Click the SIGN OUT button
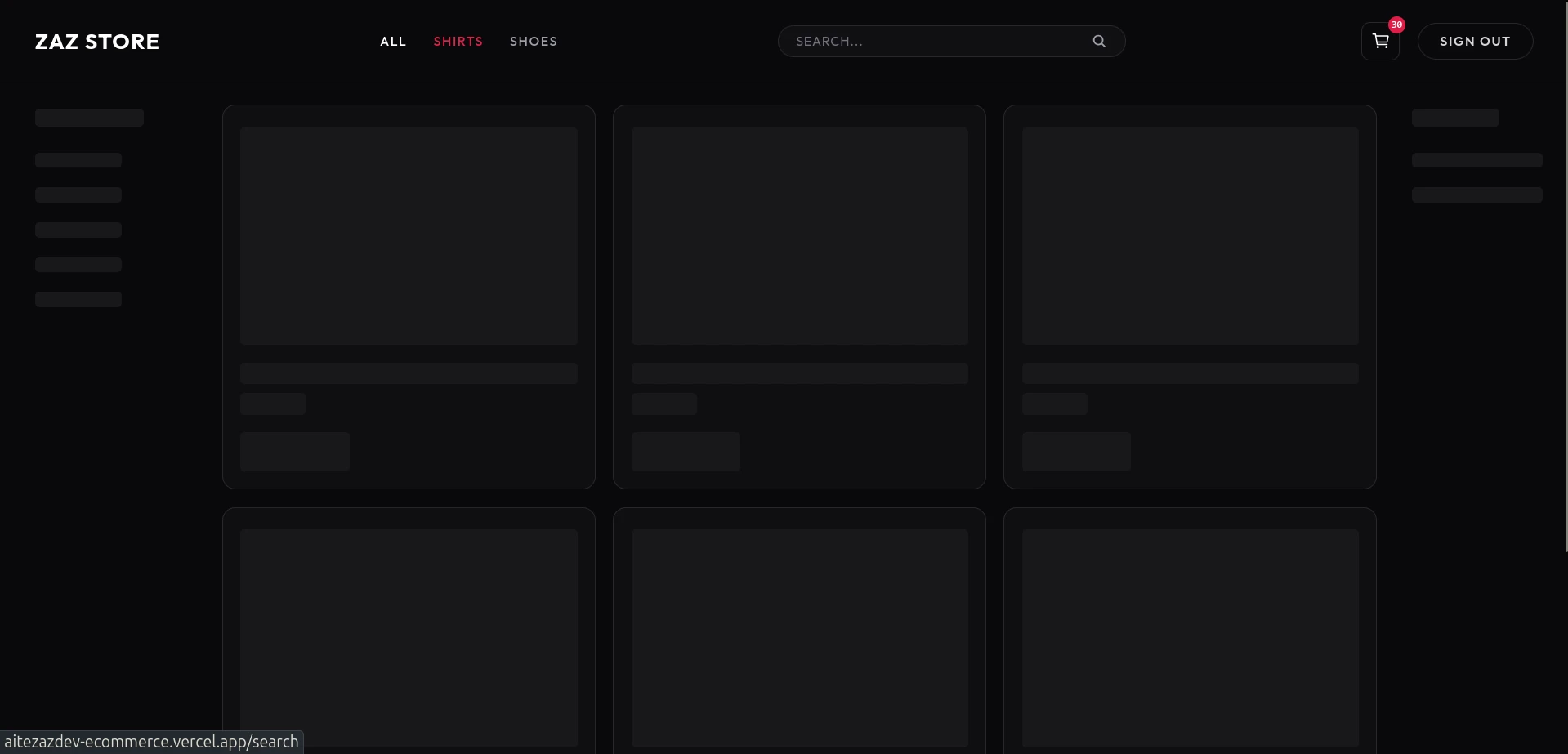The width and height of the screenshot is (1568, 754). 1475,41
